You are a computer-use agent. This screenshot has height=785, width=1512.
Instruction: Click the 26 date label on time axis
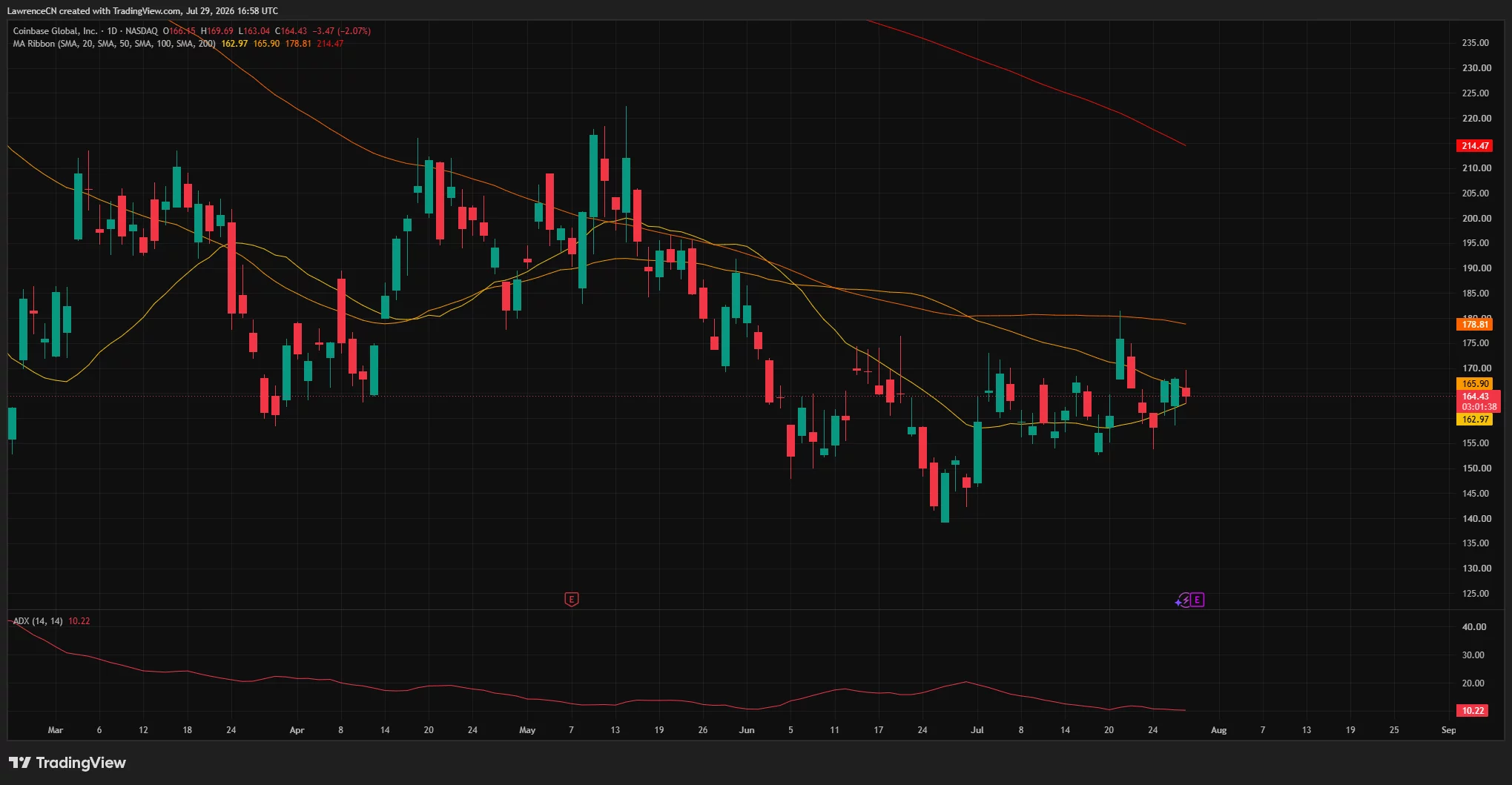pyautogui.click(x=703, y=730)
